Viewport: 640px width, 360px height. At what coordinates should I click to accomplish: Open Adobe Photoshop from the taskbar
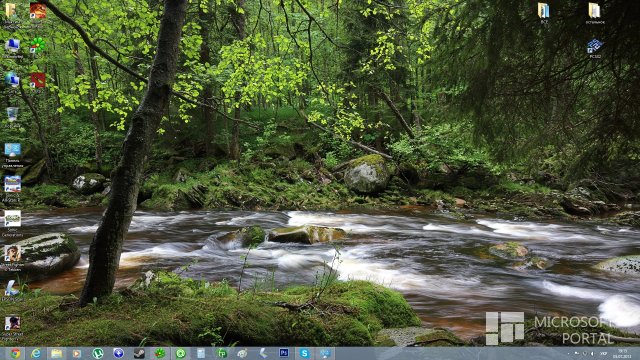tap(284, 353)
